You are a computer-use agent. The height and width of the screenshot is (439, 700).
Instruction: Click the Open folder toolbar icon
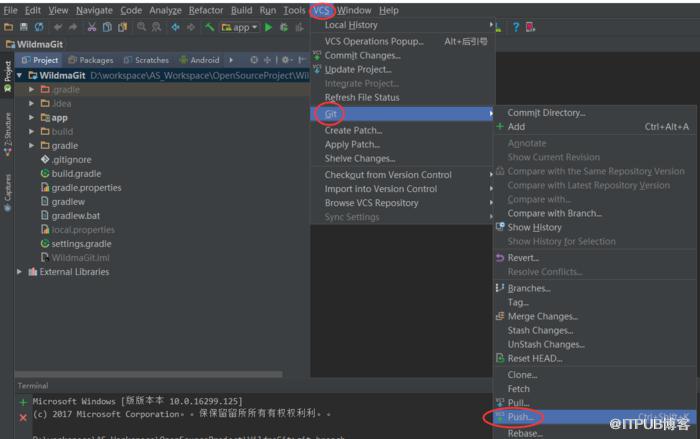(8, 27)
